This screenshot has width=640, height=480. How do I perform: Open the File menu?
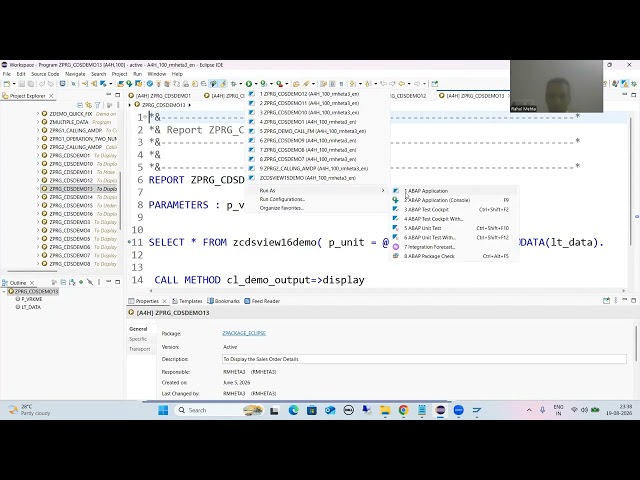coord(7,74)
